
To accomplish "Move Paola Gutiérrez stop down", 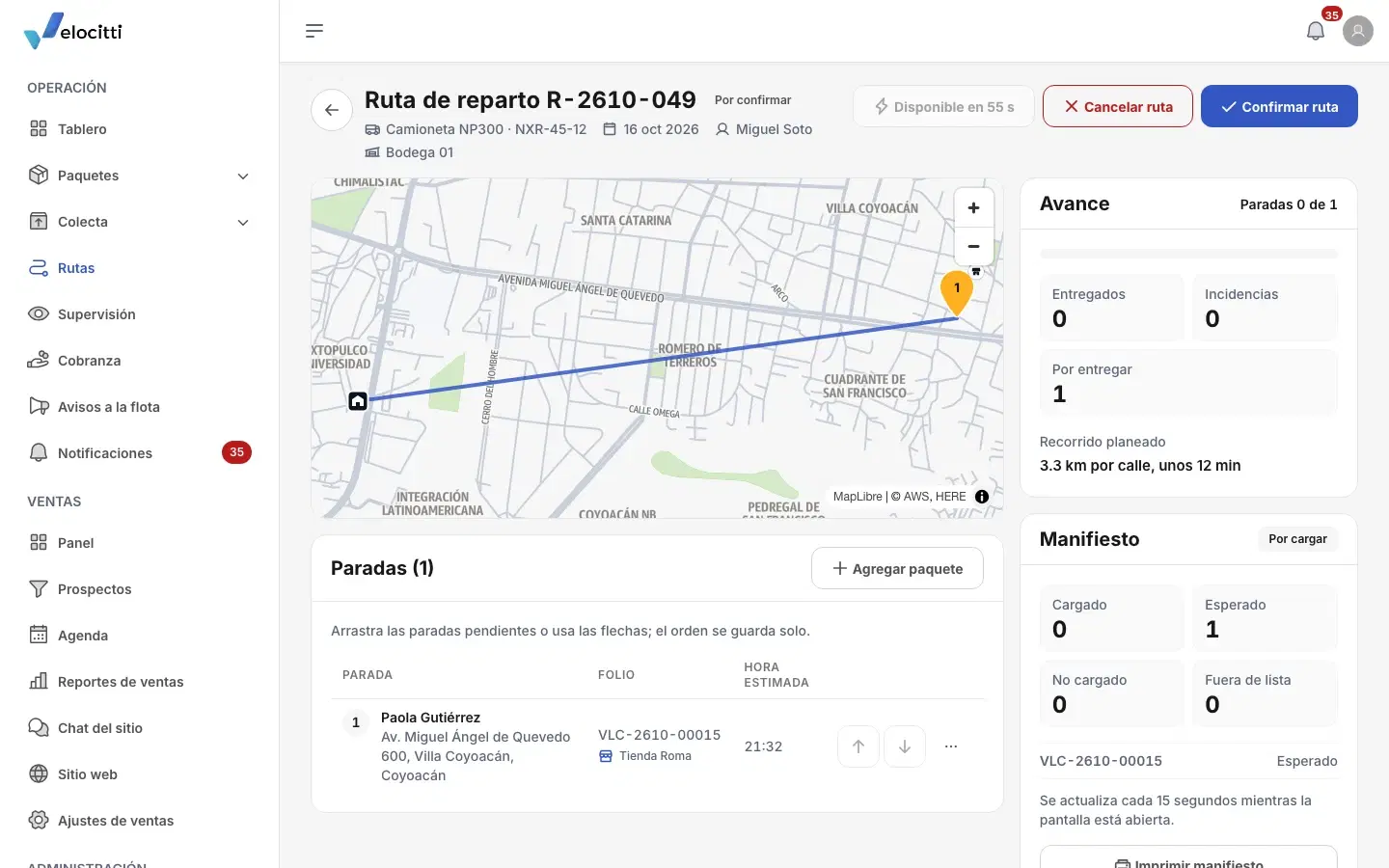I will pyautogui.click(x=905, y=746).
